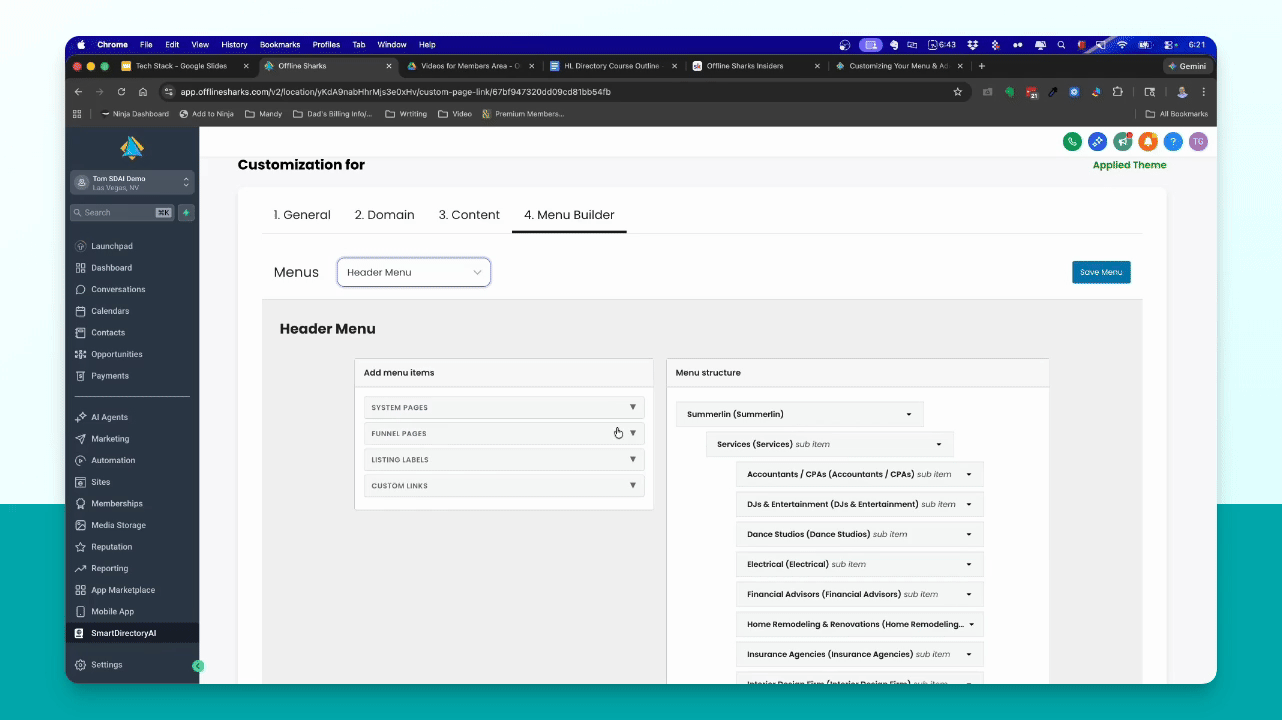Expand the System Pages section

pyautogui.click(x=504, y=407)
